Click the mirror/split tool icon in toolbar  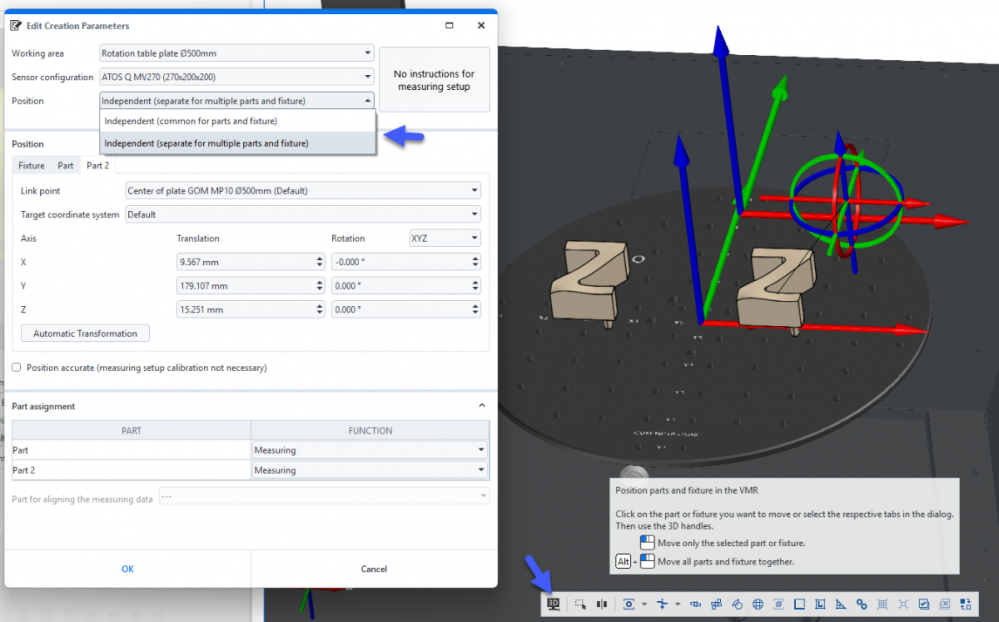coord(602,604)
